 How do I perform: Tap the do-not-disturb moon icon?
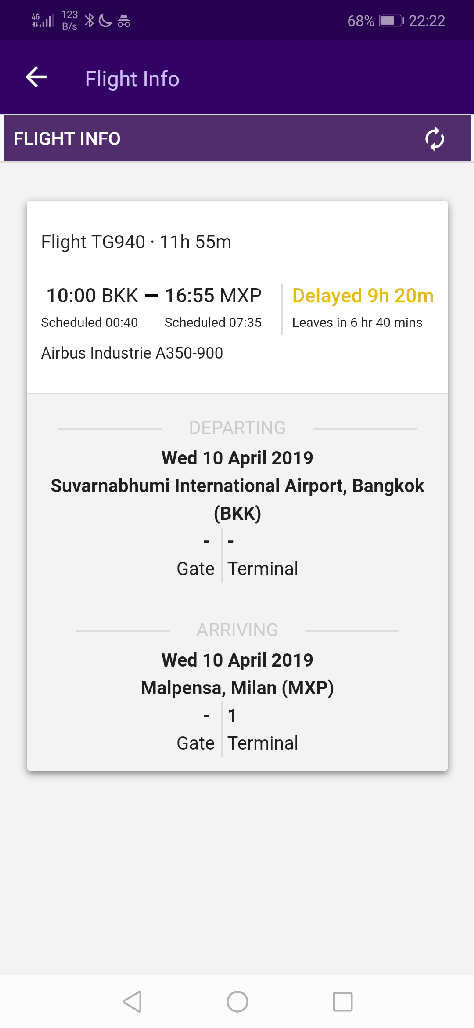pyautogui.click(x=106, y=21)
